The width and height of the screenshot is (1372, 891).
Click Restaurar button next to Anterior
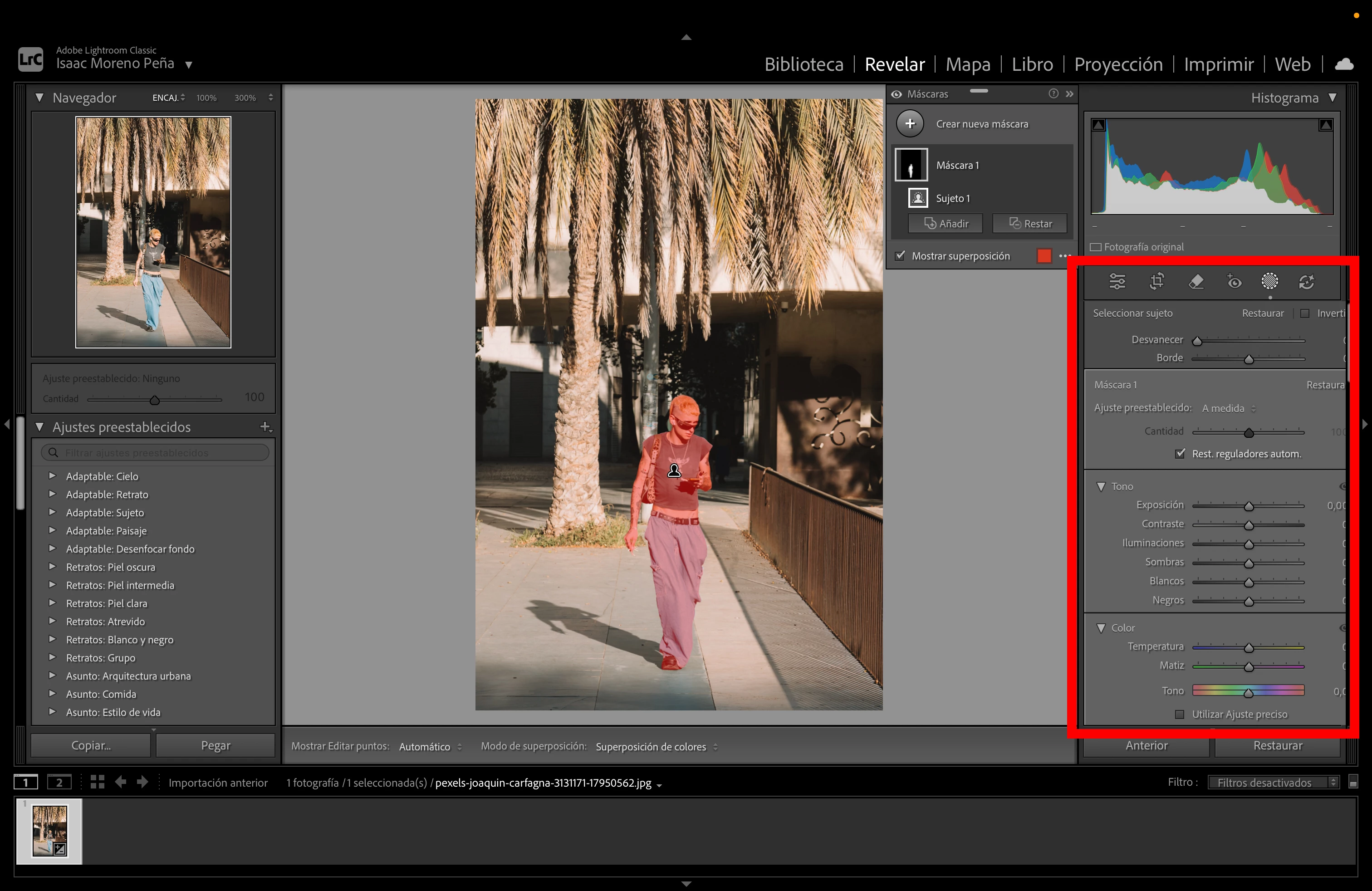pos(1278,745)
